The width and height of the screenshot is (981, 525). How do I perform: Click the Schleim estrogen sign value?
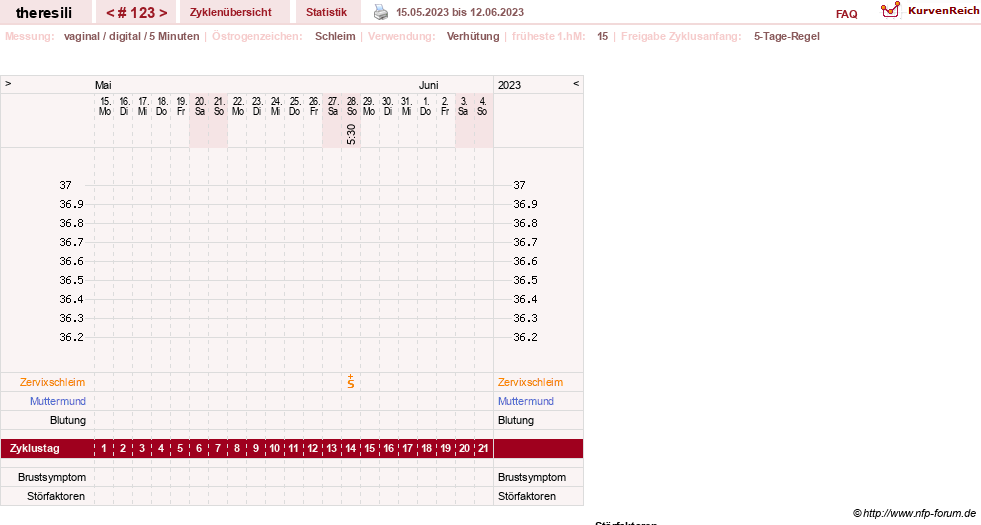335,36
